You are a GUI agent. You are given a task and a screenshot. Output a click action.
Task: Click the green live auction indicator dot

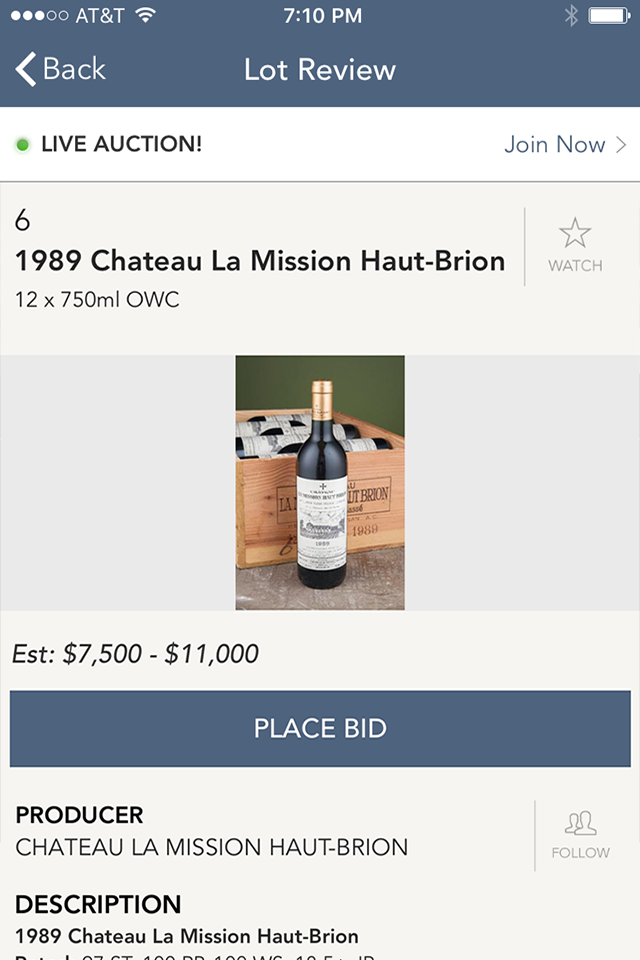[23, 145]
